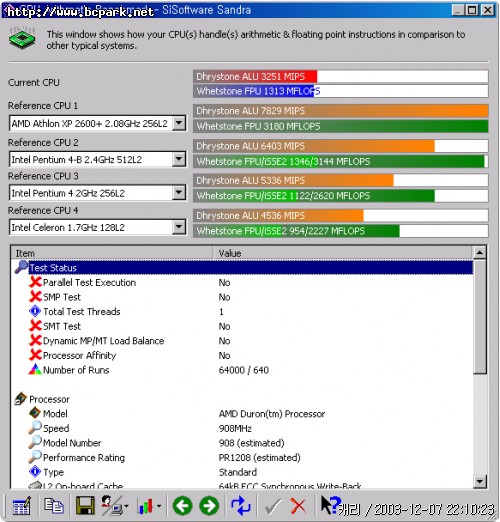Click the '64000 / 640' runs value
The width and height of the screenshot is (500, 522).
[x=244, y=370]
